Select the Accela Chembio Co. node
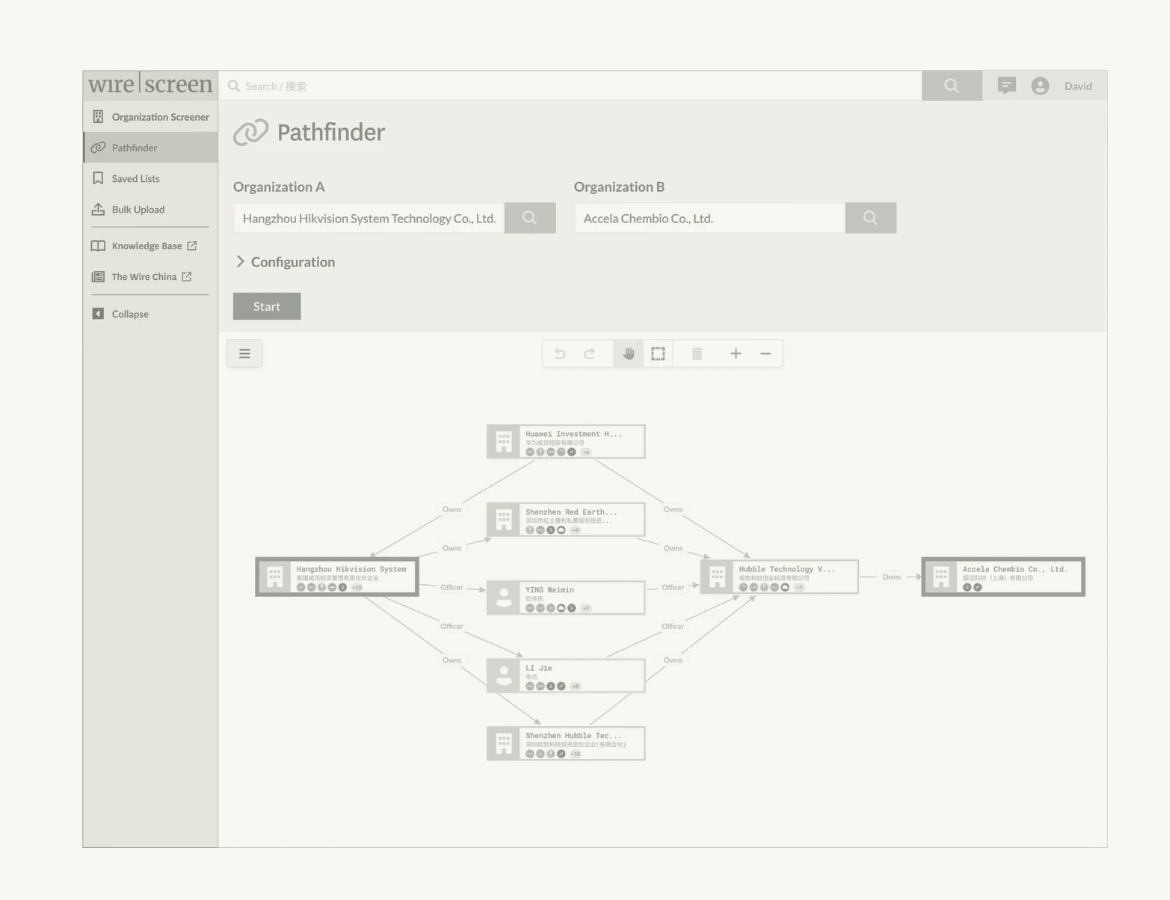Image resolution: width=1170 pixels, height=900 pixels. tap(1003, 577)
